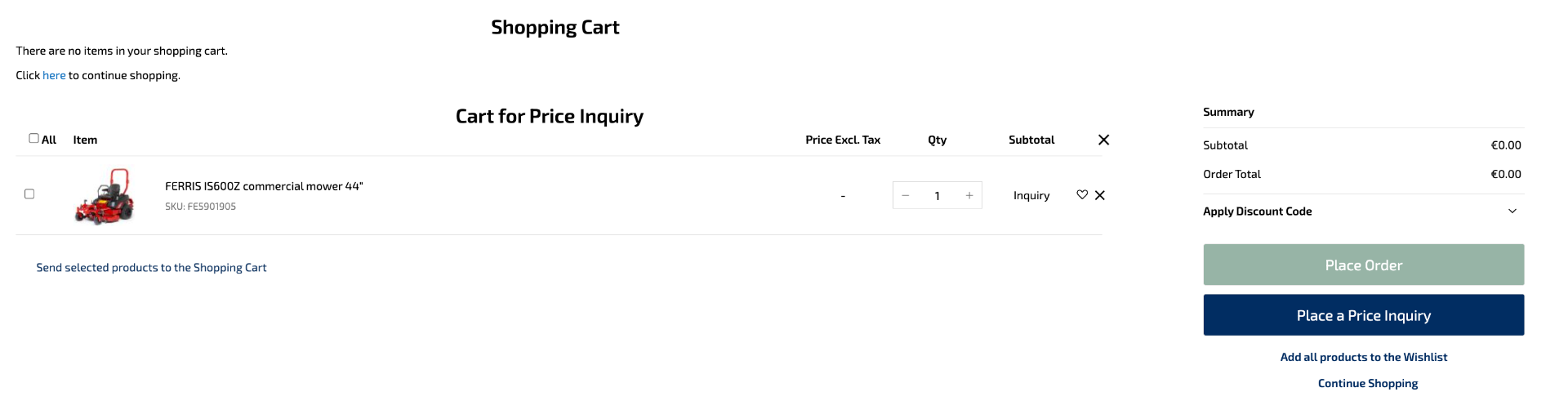Screen dimensions: 1568x414
Task: Open FERRIS mower product thumbnail image
Action: pyautogui.click(x=105, y=196)
